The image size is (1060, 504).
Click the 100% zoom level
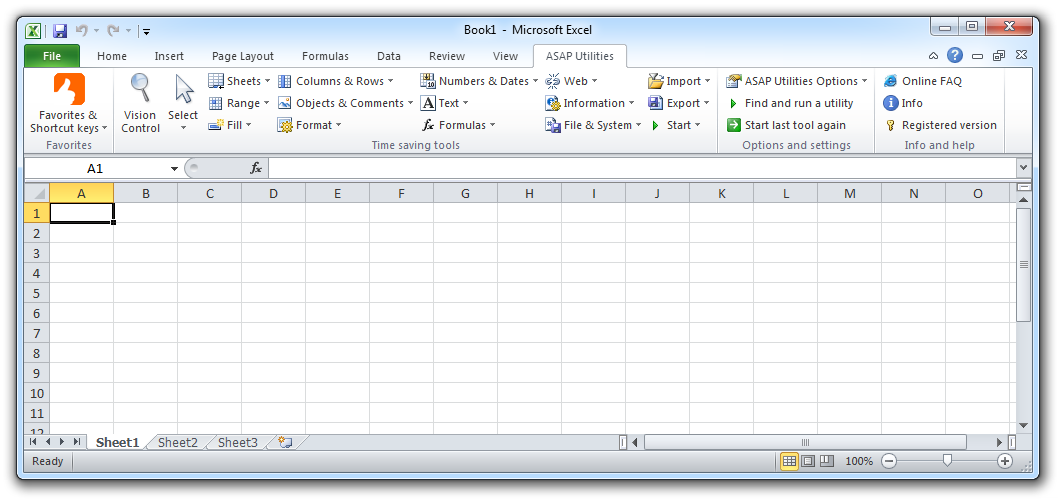pyautogui.click(x=859, y=461)
